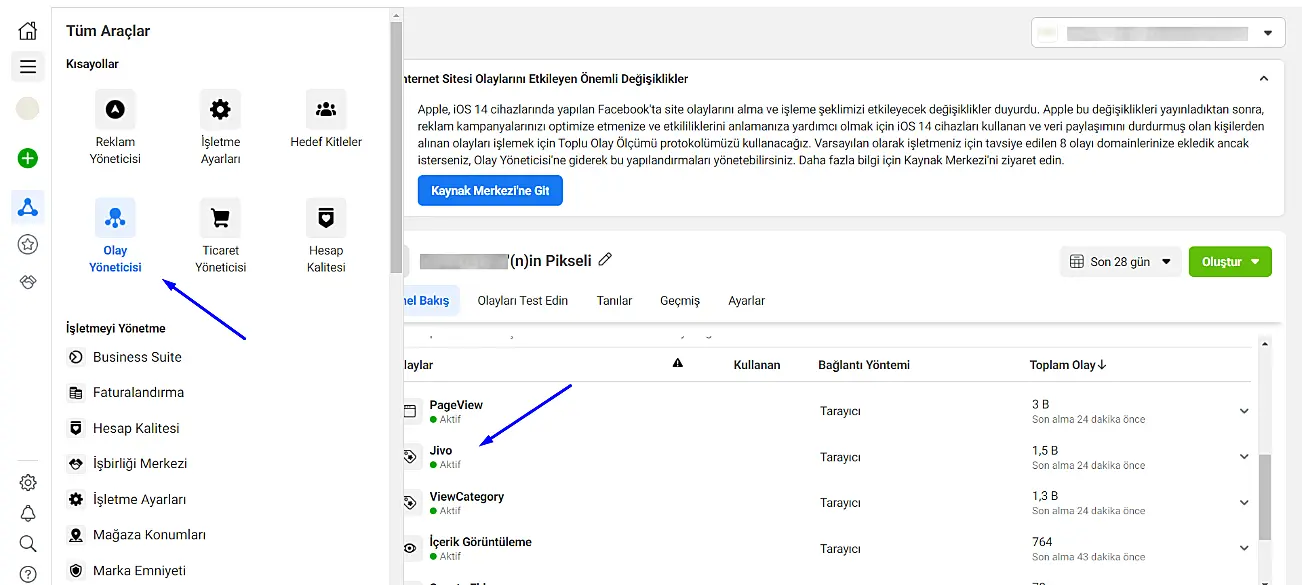Open the Son 28 gün date dropdown
1302x585 pixels.
[x=1120, y=262]
